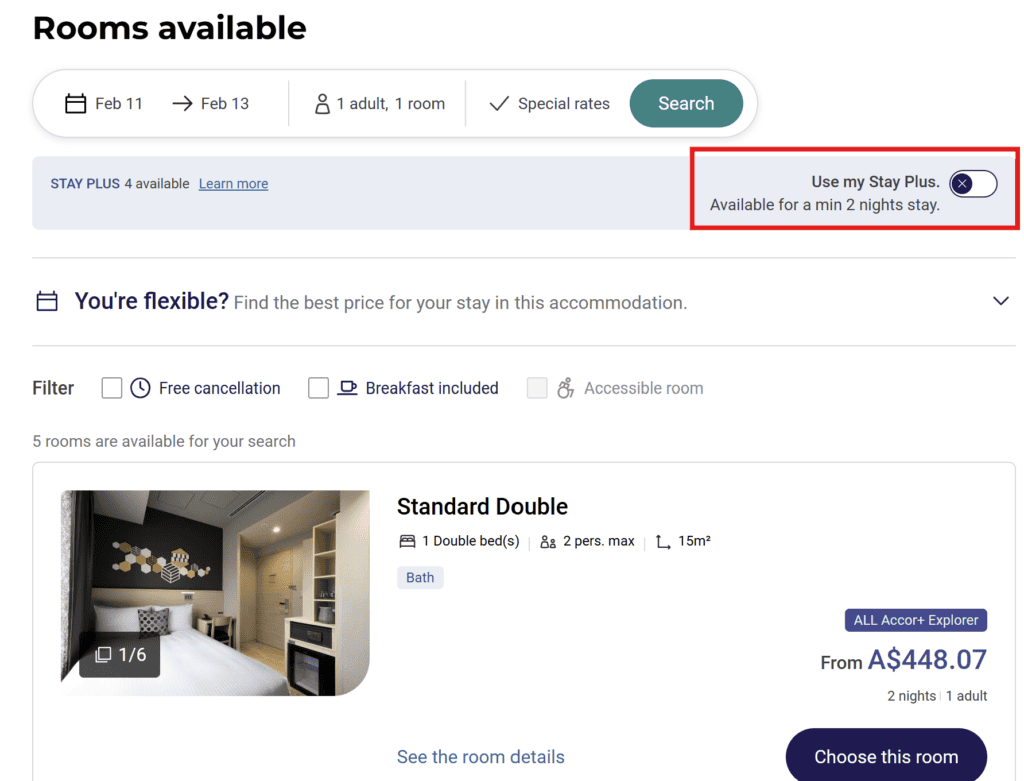Click the clock icon for Free cancellation
Image resolution: width=1024 pixels, height=781 pixels.
[x=140, y=388]
